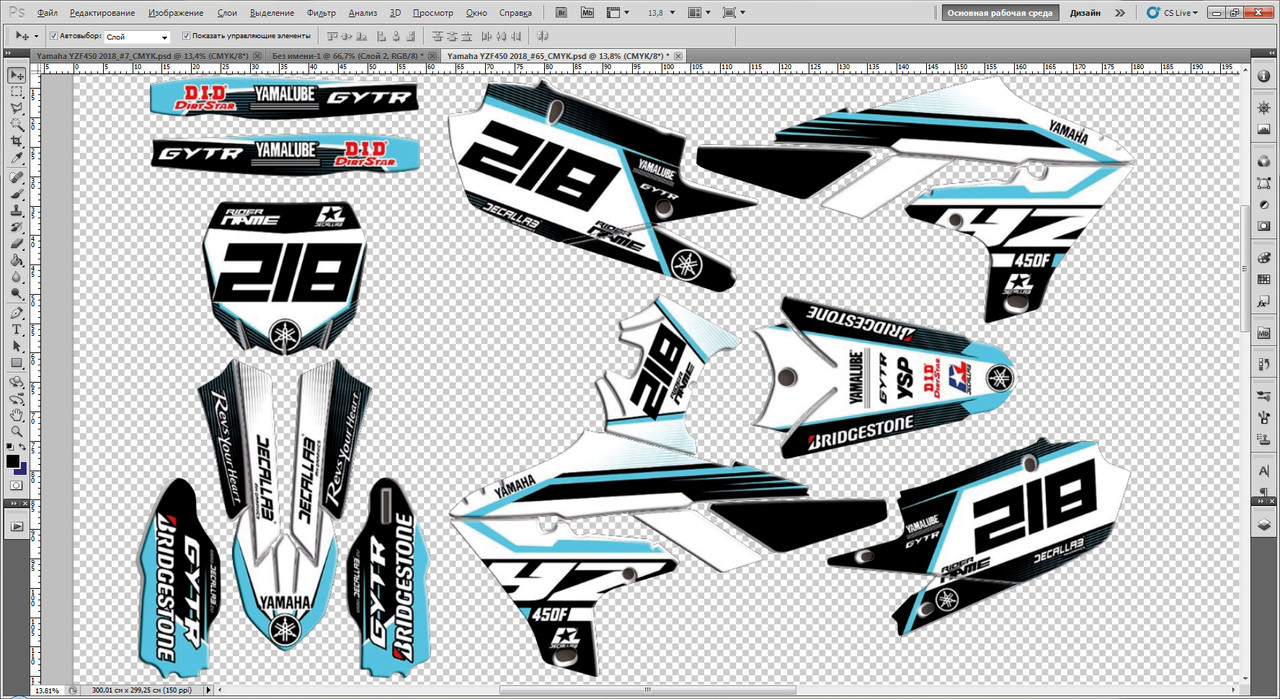Launch Adobe Bridge from Br icon

coord(561,13)
